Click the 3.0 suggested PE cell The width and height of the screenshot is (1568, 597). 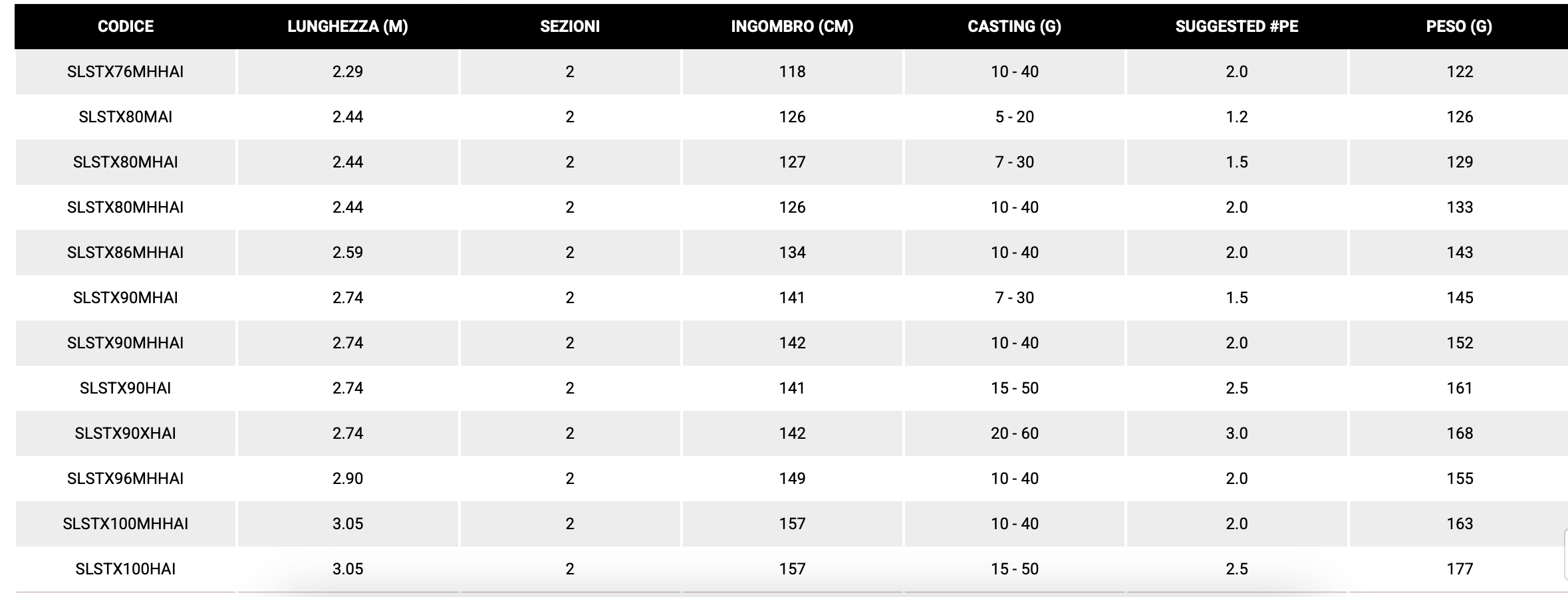[1237, 433]
